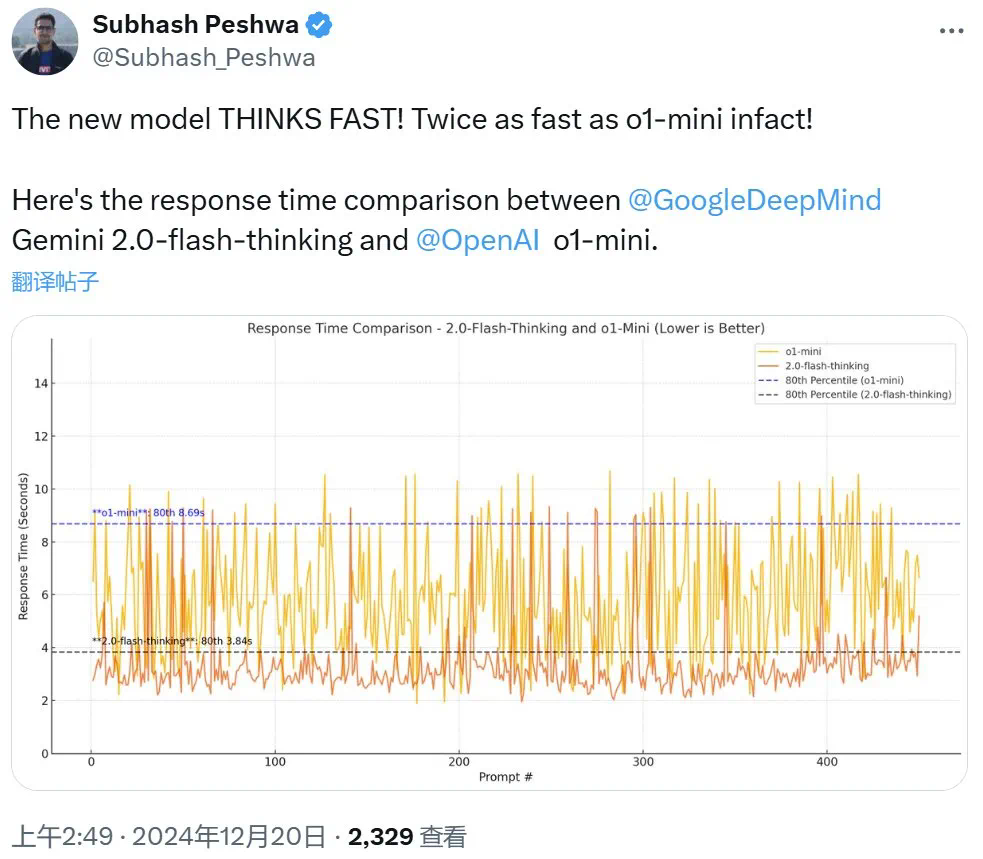Click the o1-mini 80th 8.69s annotation
The height and width of the screenshot is (859, 983).
pos(148,513)
